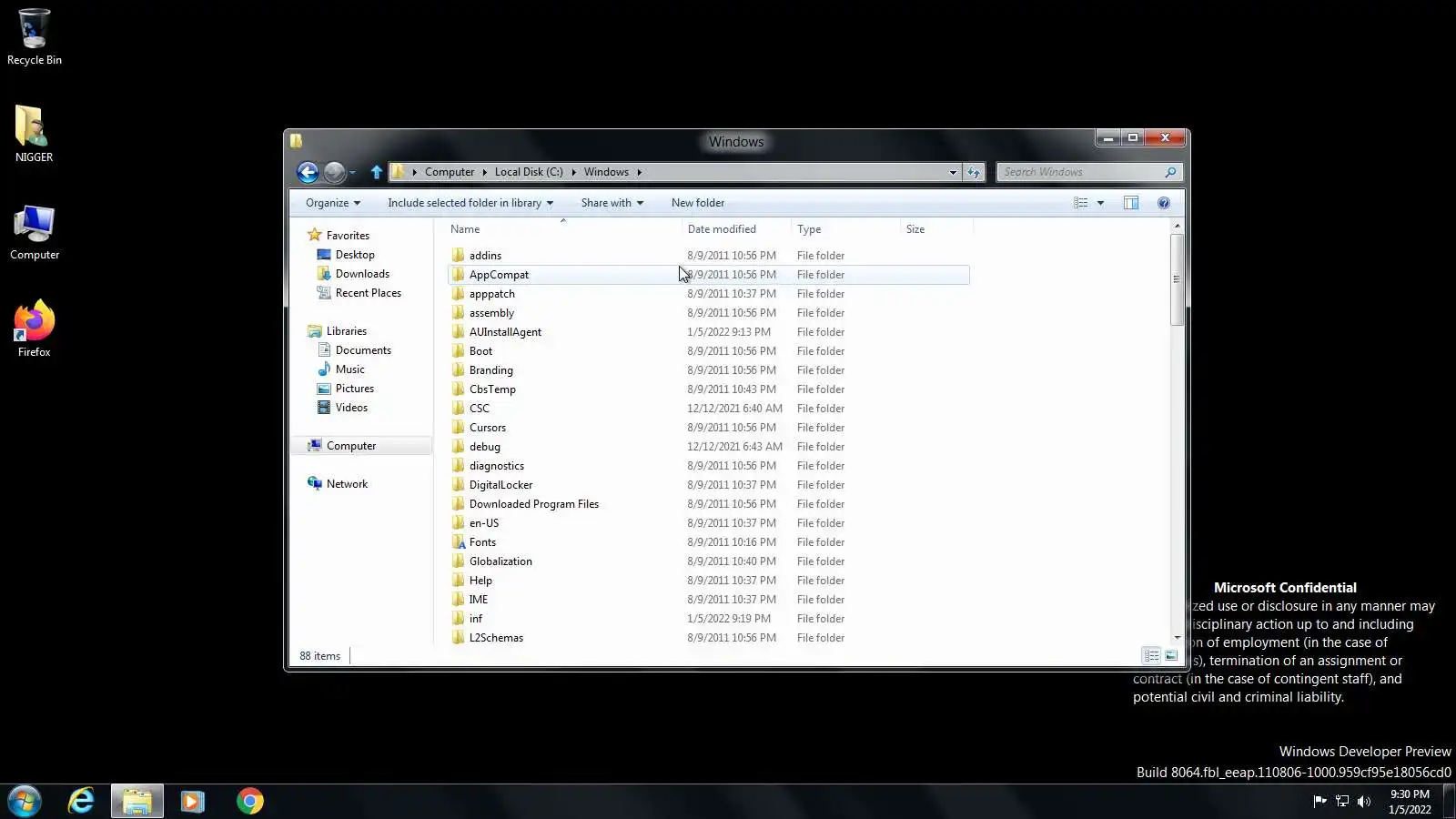
Task: Select Favorites in the navigation pane
Action: [x=348, y=236]
